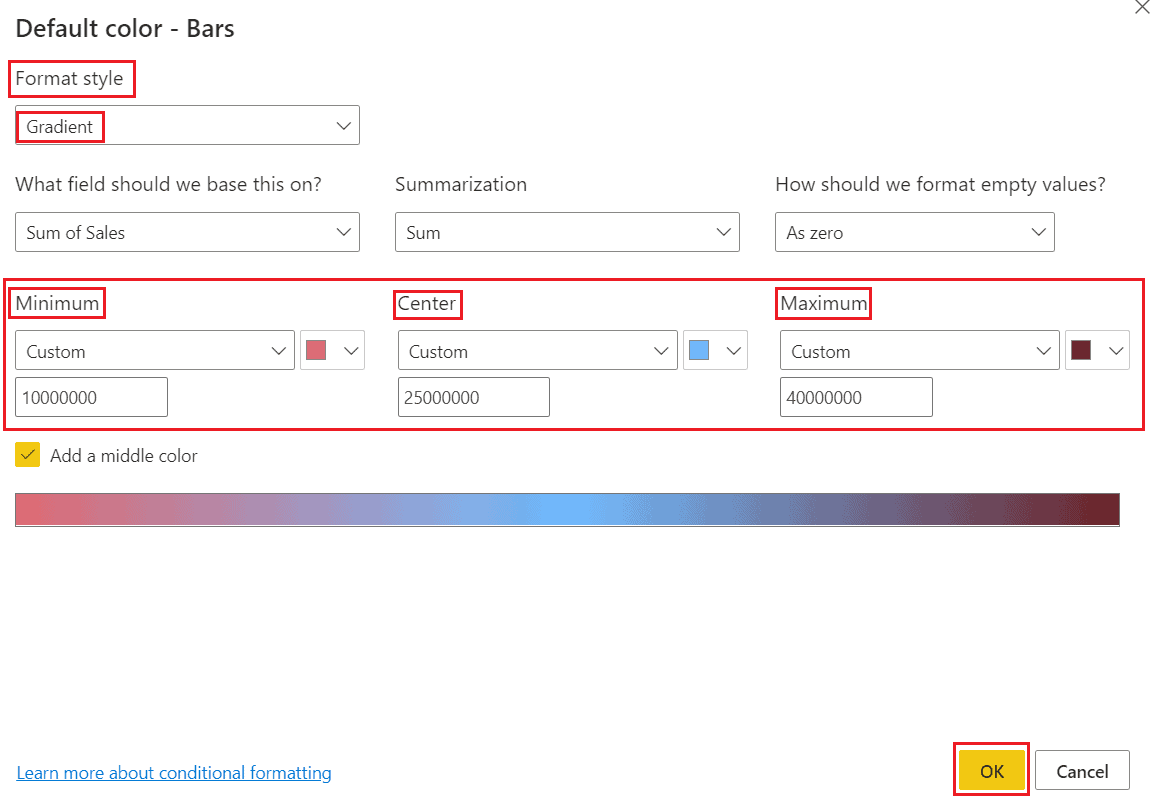Open the As zero empty values dropdown

point(914,232)
